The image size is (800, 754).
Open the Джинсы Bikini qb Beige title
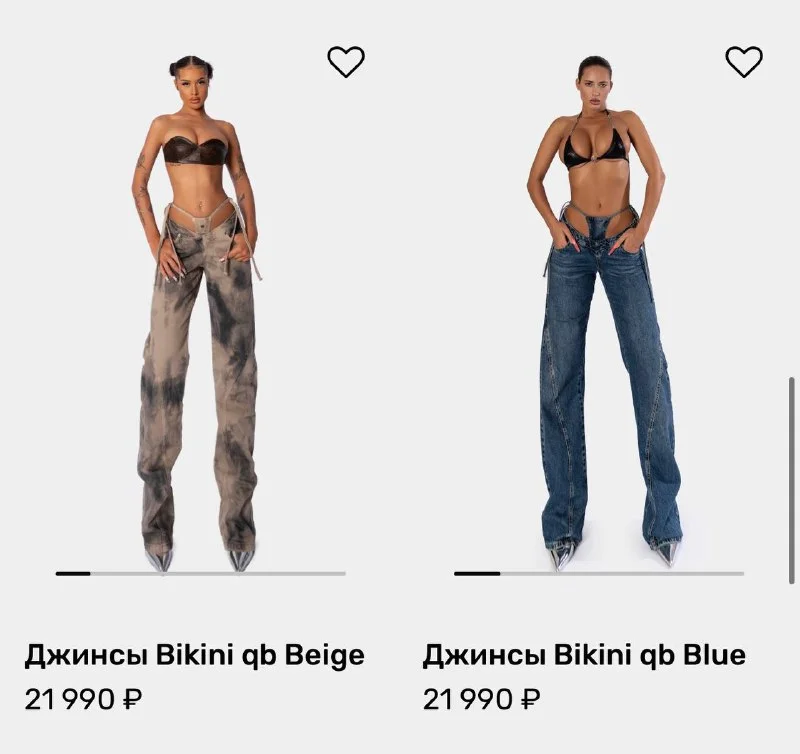click(194, 655)
